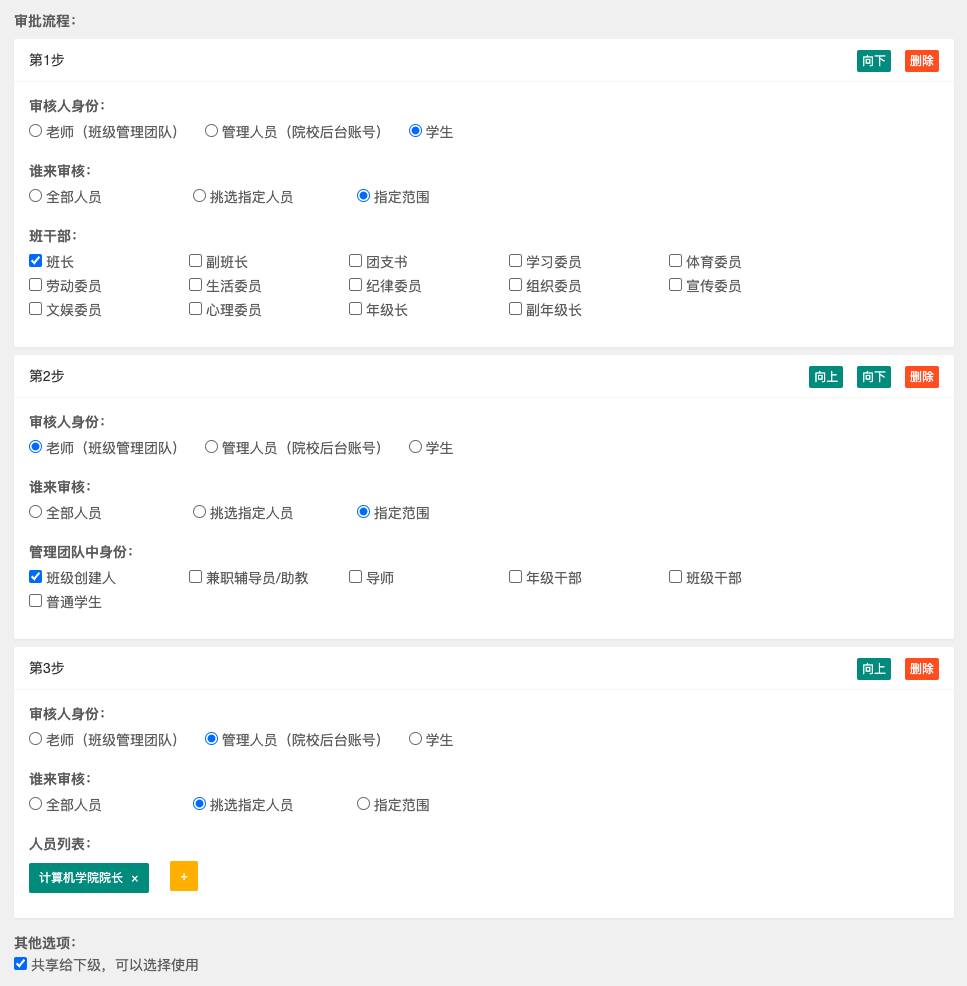Enable the 兼职辅导员/助教 checkbox
This screenshot has width=967, height=986.
196,577
